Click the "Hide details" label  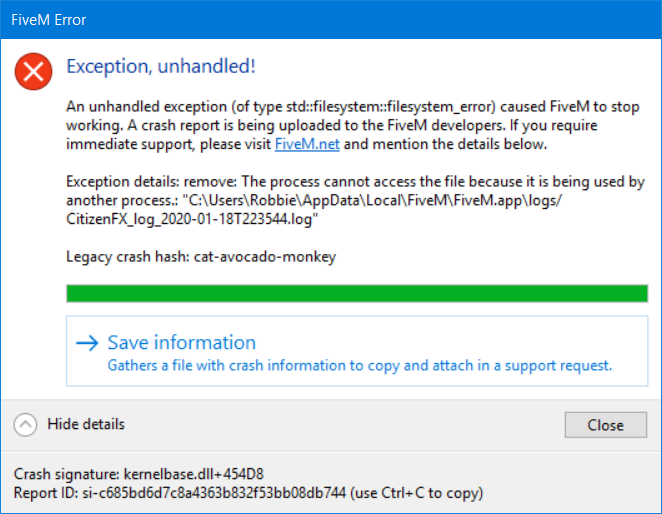[x=86, y=424]
